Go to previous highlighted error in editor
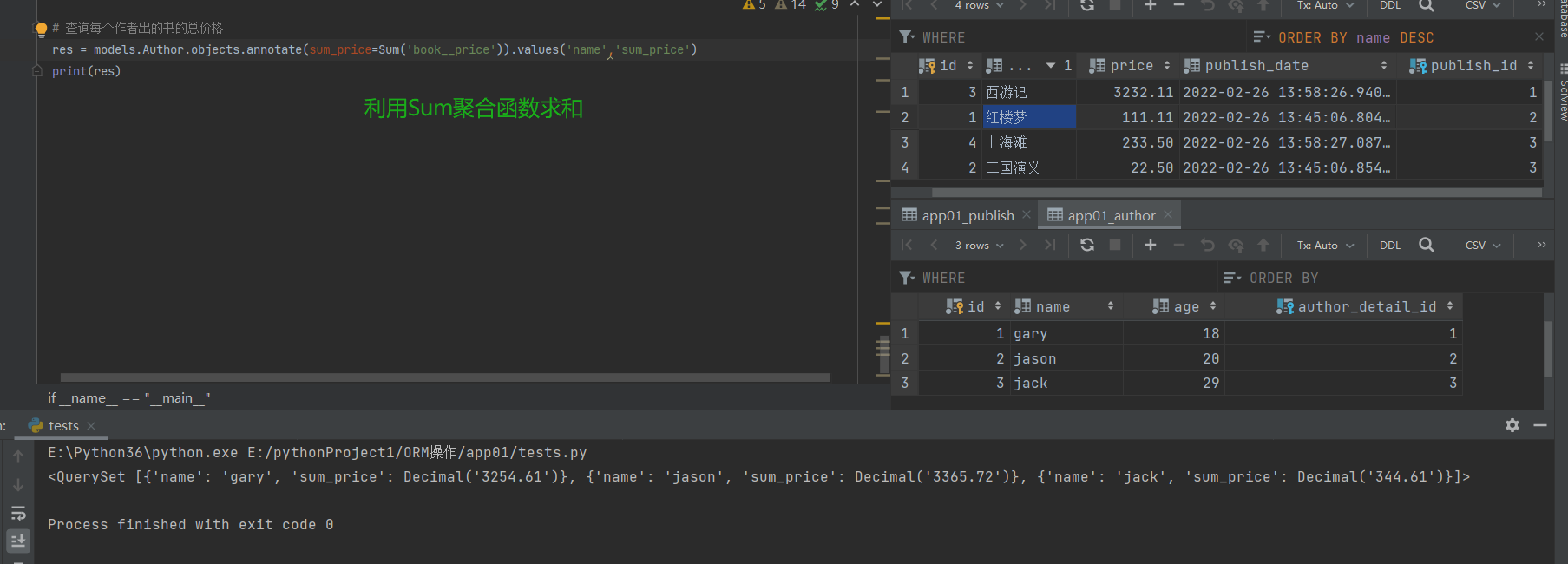Viewport: 1568px width, 564px height. pos(855,5)
